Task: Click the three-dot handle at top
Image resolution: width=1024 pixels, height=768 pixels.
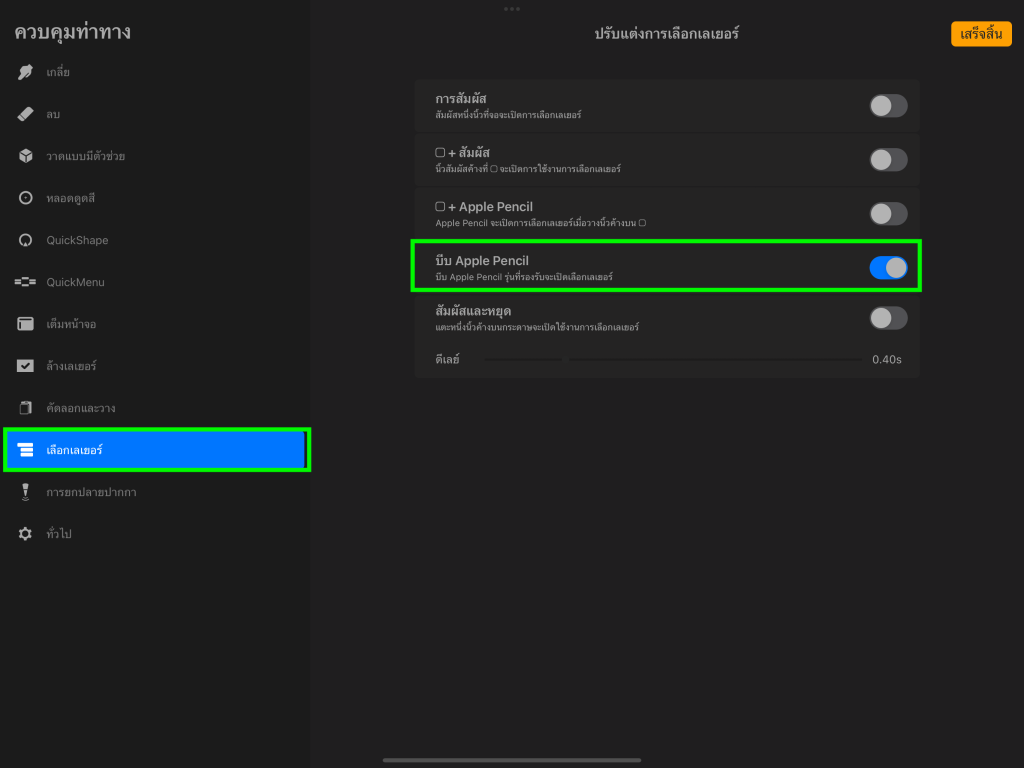Action: click(512, 9)
